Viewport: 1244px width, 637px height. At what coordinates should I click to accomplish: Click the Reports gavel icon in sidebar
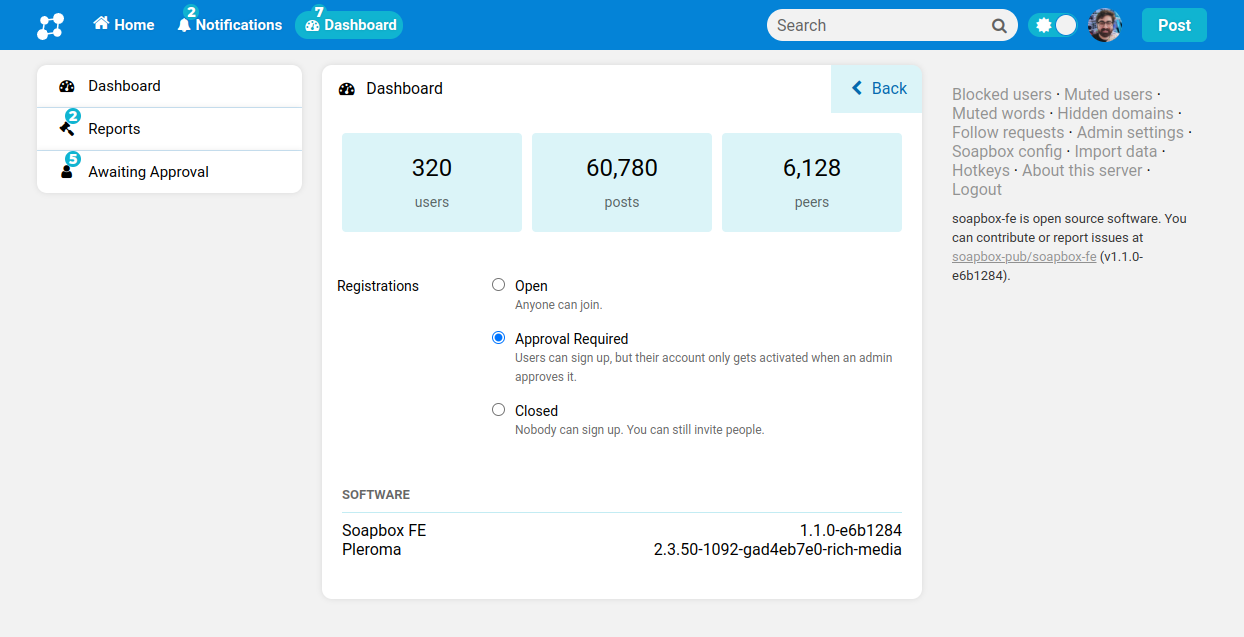click(x=67, y=128)
